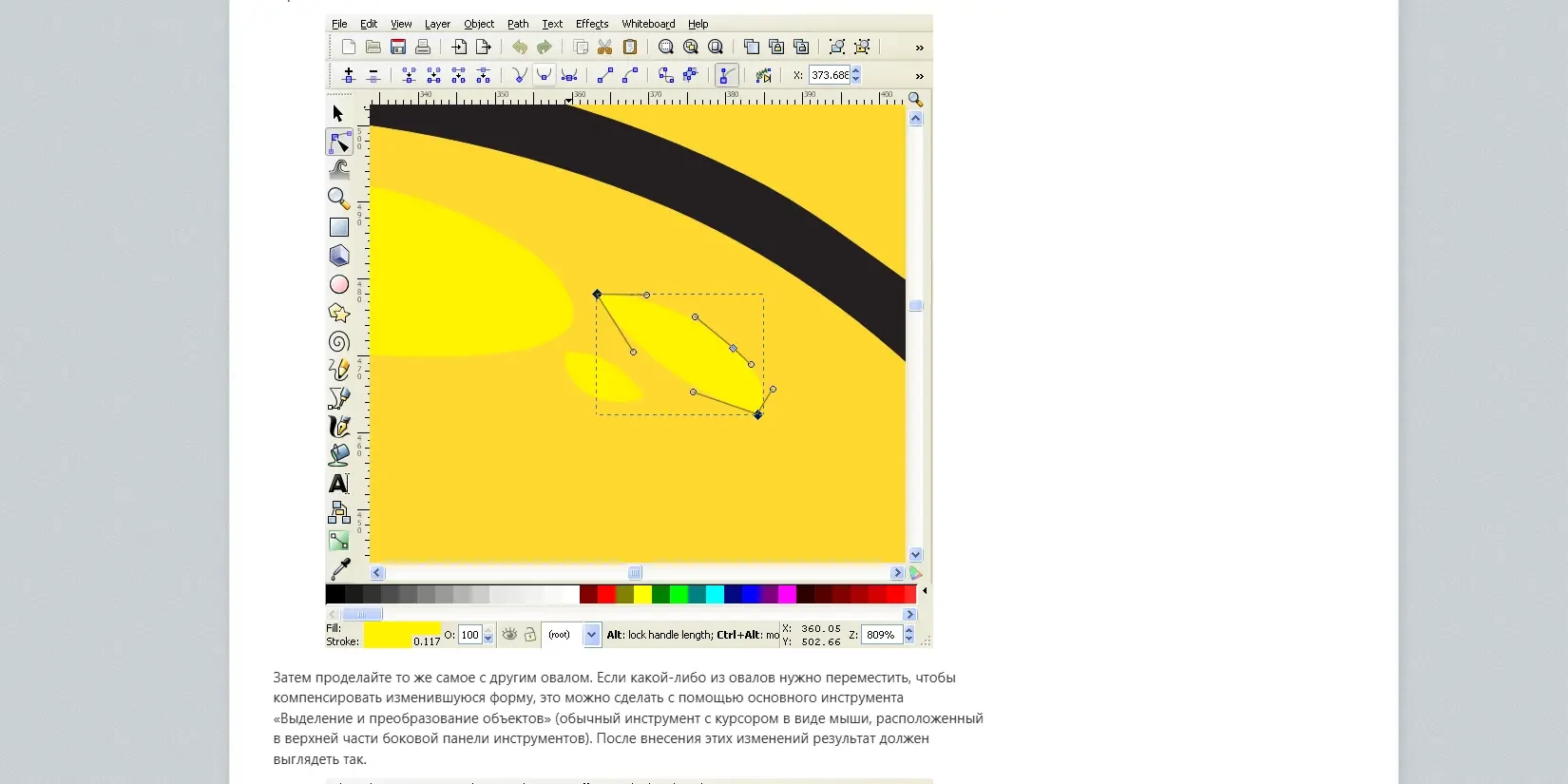Pick the magenta palette swatch
The image size is (1568, 784).
point(787,594)
